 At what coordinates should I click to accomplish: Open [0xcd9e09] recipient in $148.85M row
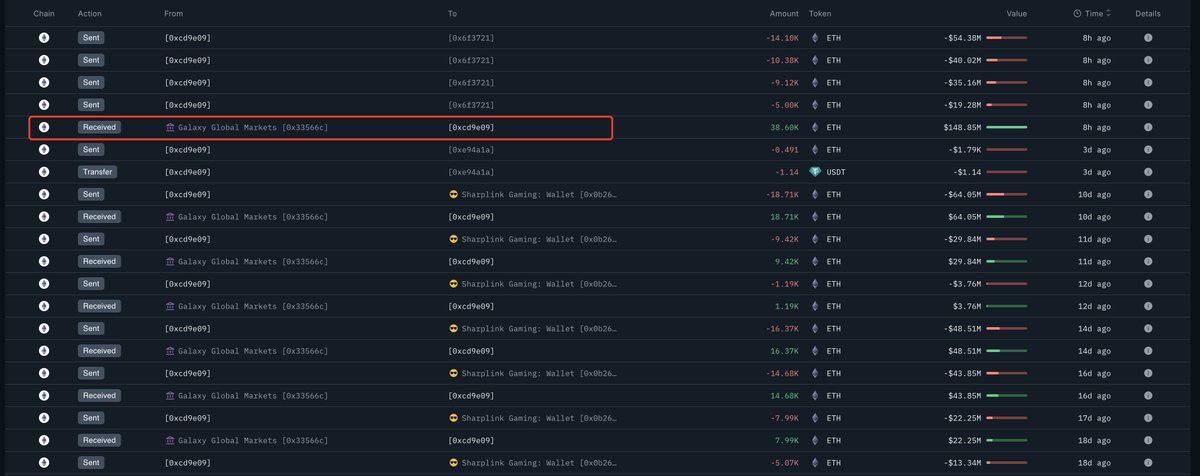(471, 127)
